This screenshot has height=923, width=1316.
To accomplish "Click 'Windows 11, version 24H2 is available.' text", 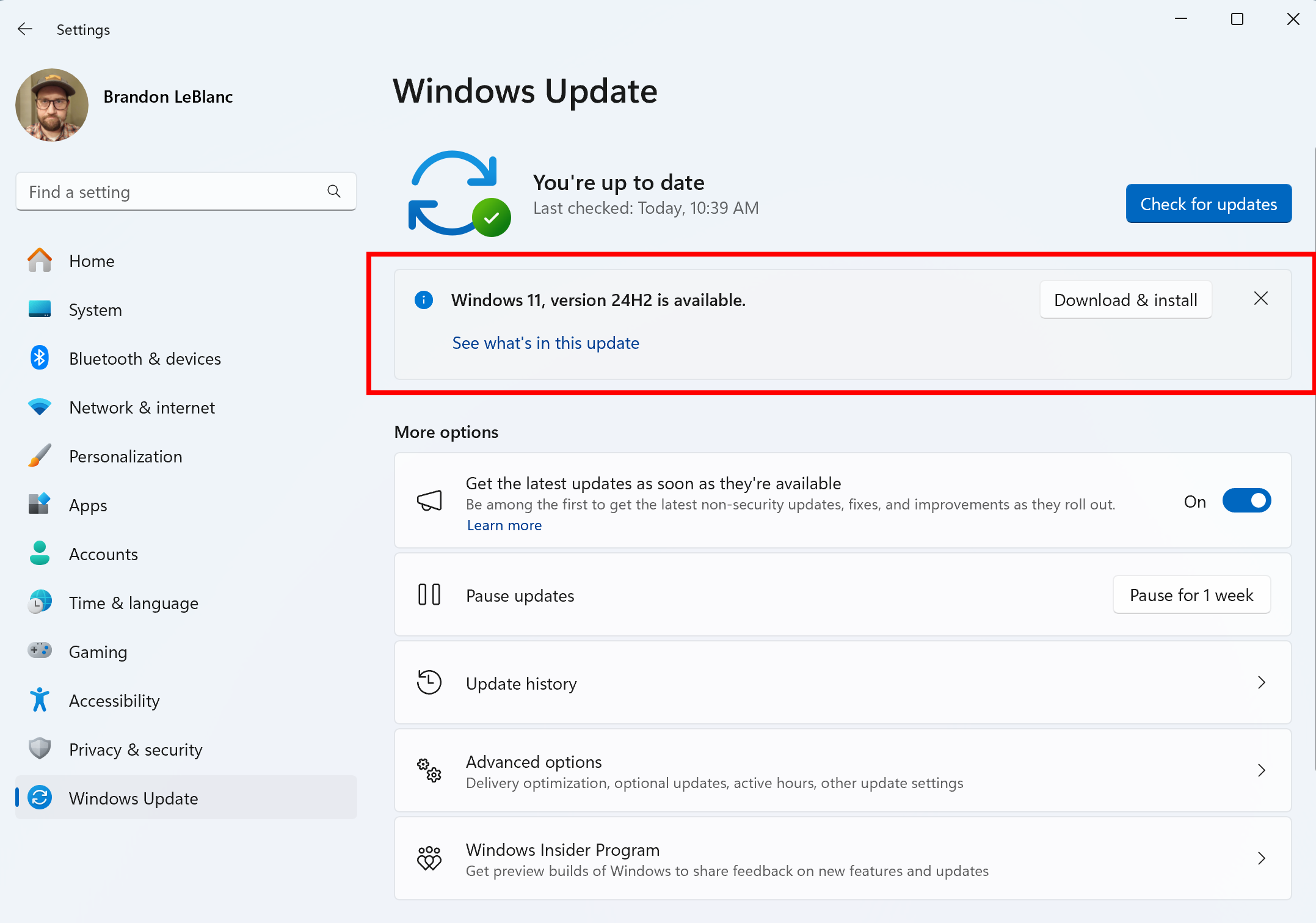I will pos(598,301).
